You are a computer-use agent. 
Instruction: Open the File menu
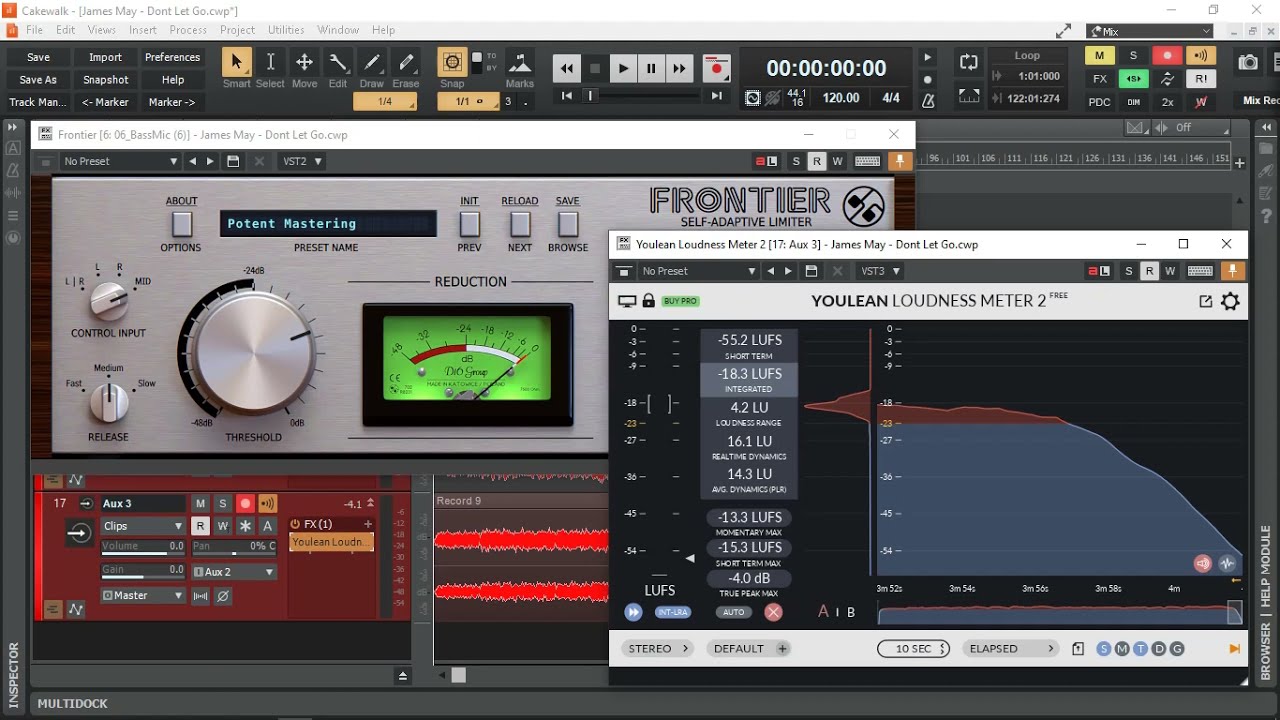pos(35,30)
